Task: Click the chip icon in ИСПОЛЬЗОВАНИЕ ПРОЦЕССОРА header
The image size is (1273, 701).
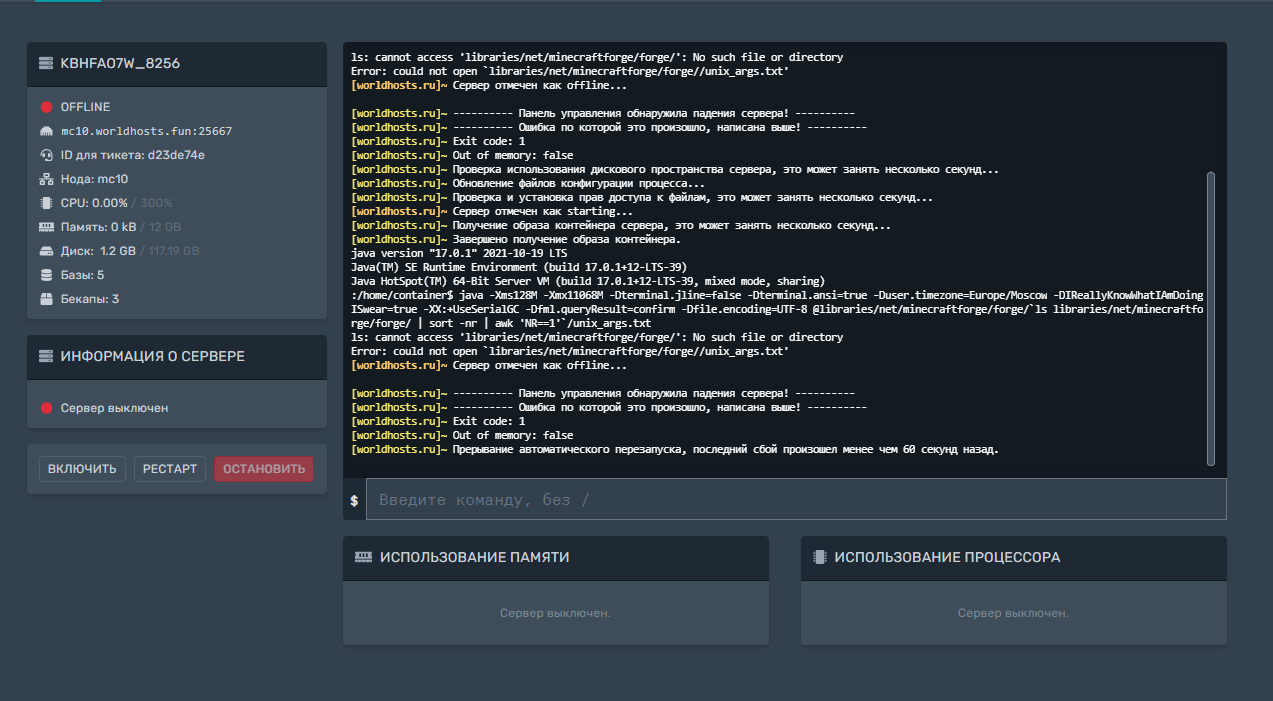Action: coord(820,557)
